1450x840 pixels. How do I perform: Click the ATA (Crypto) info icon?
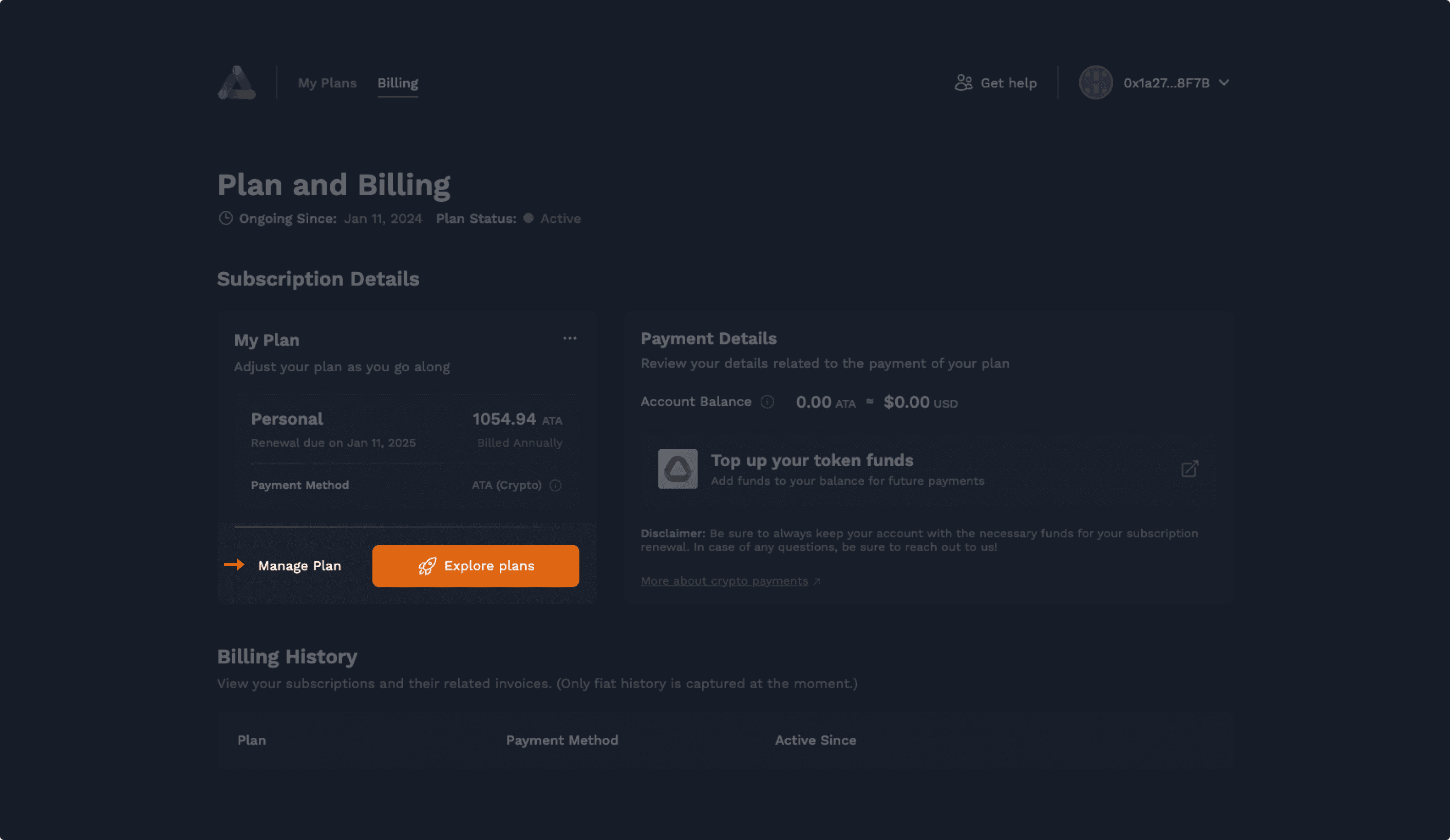[555, 486]
